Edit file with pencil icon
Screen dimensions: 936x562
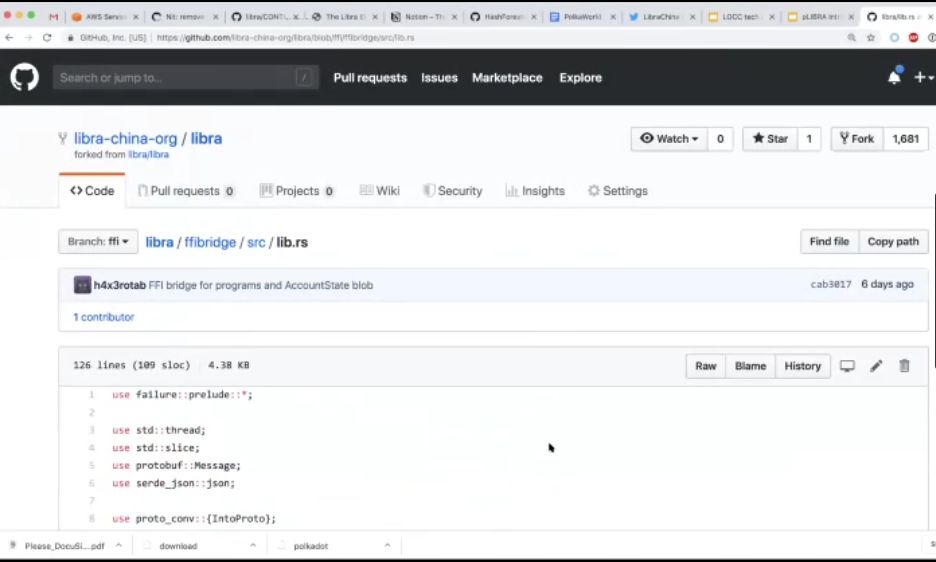click(x=876, y=366)
